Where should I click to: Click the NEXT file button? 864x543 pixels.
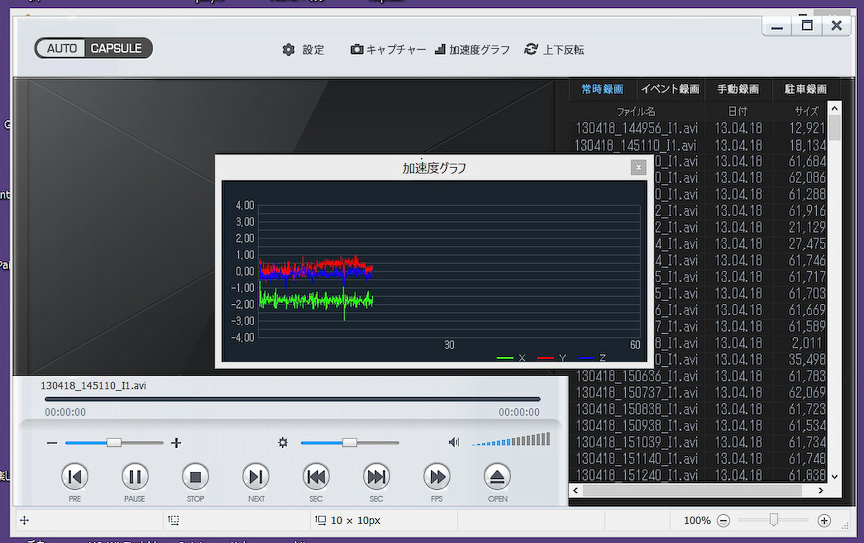coord(256,476)
